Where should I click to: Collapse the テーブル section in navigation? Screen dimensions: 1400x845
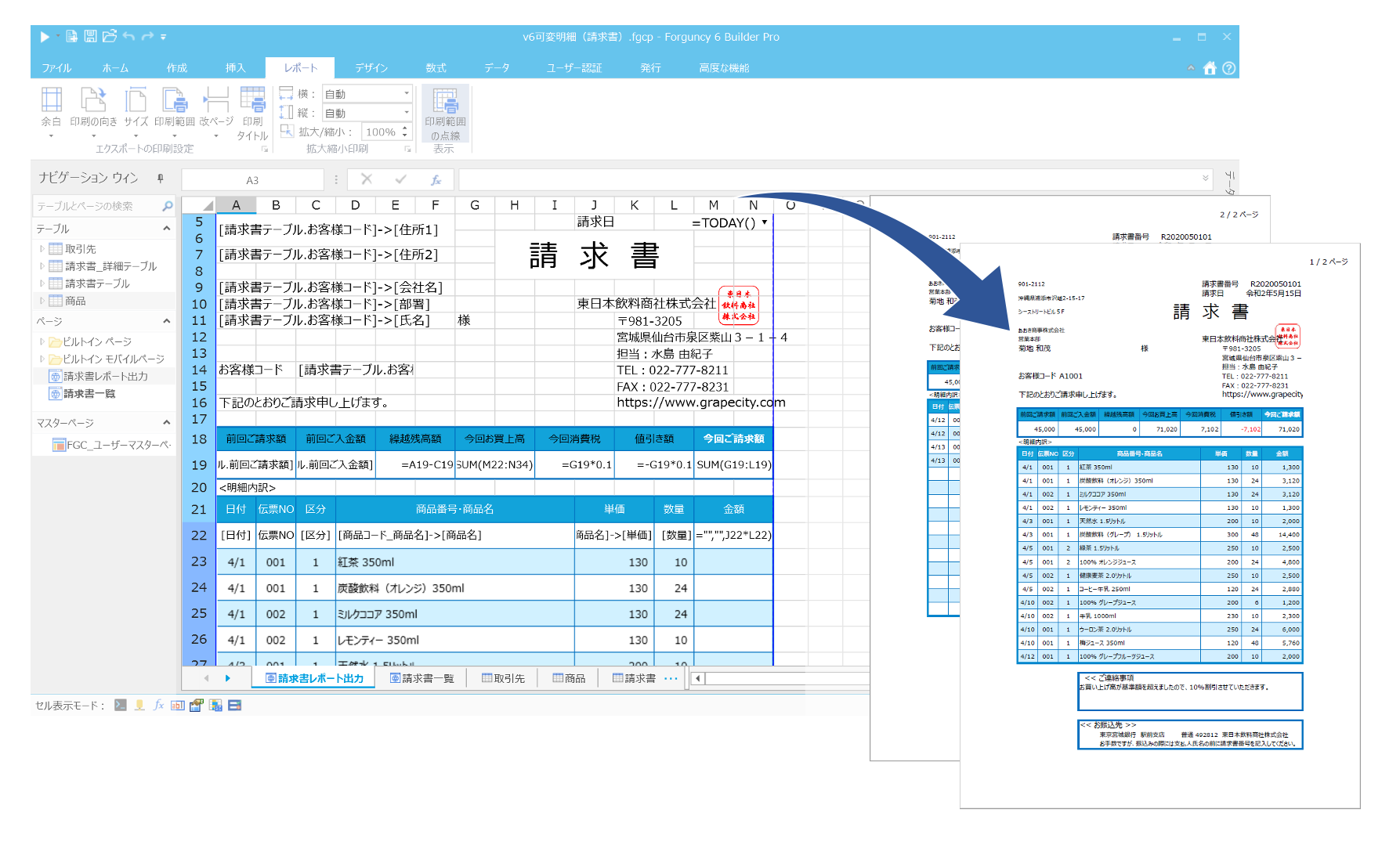pos(167,229)
